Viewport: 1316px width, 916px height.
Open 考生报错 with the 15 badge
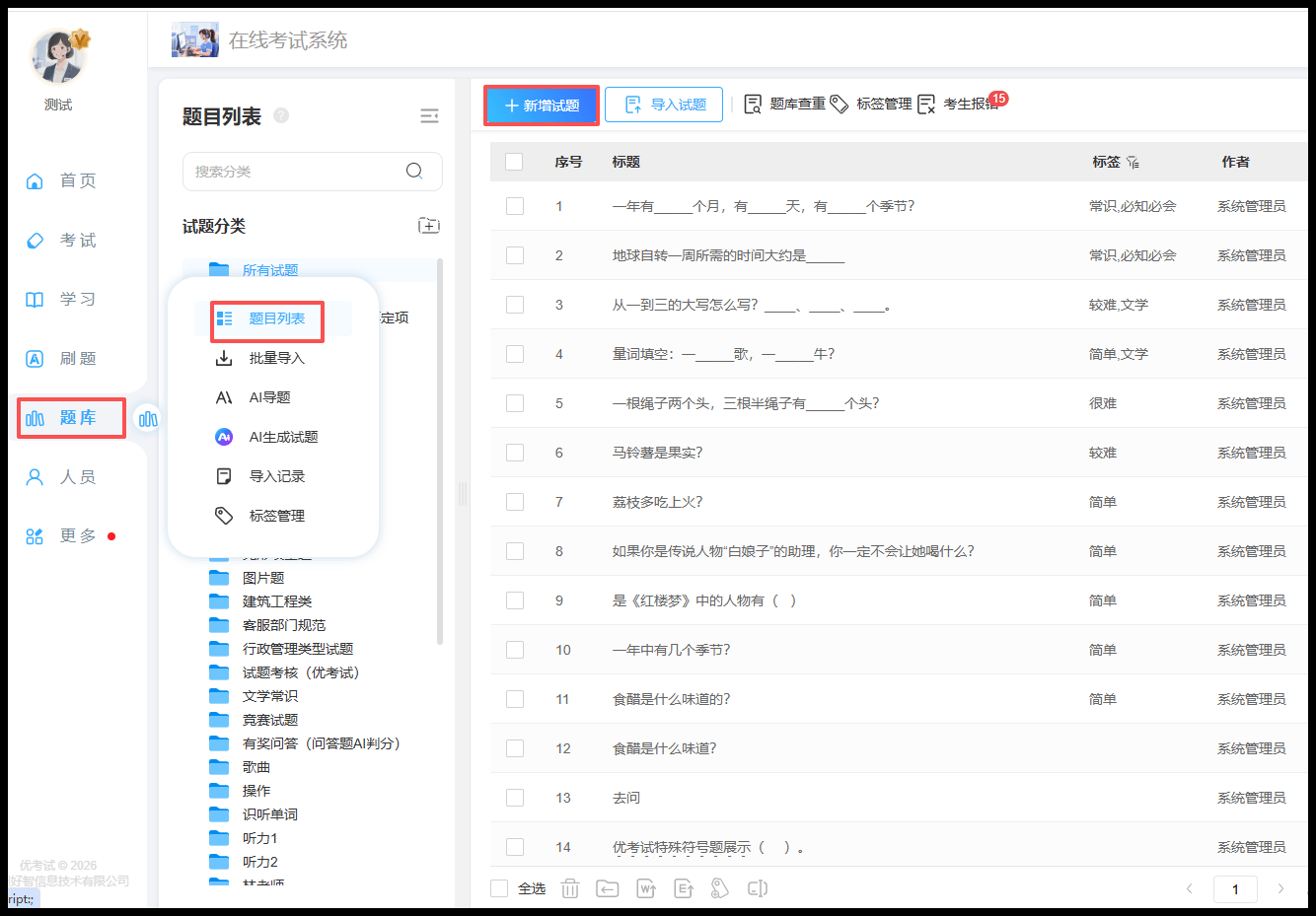958,104
